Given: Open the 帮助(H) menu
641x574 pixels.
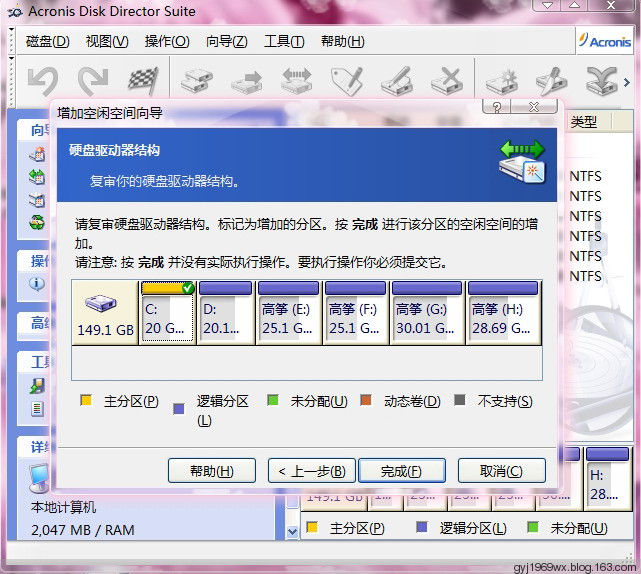Looking at the screenshot, I should pyautogui.click(x=343, y=41).
